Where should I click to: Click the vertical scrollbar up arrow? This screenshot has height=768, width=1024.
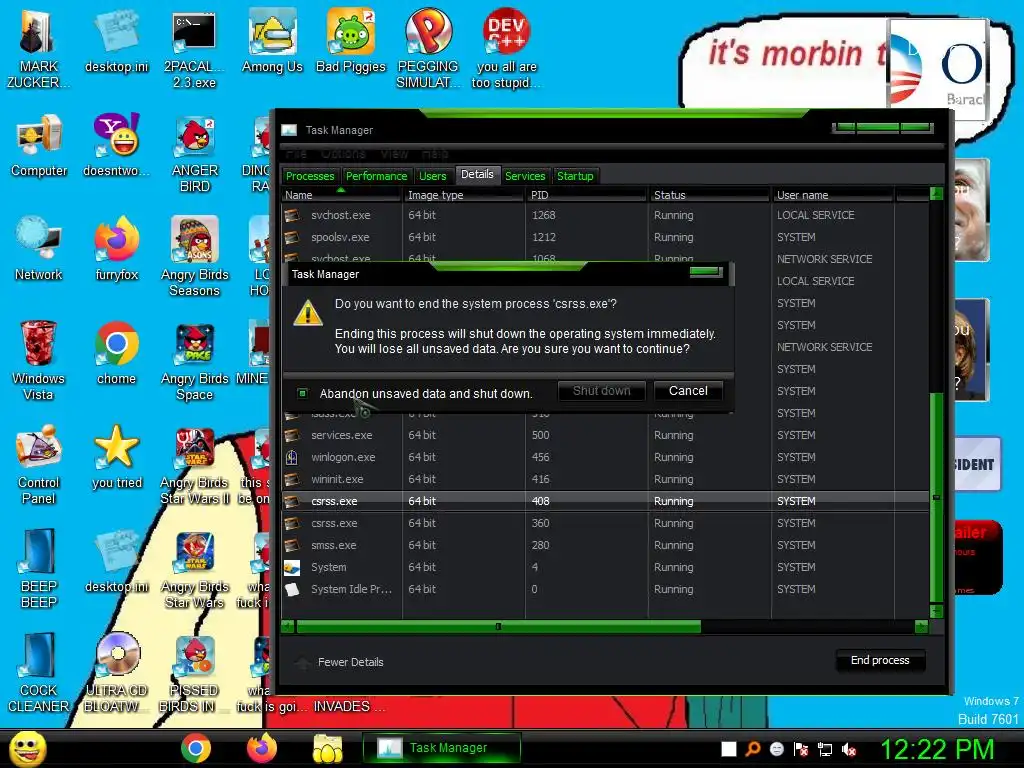point(936,193)
